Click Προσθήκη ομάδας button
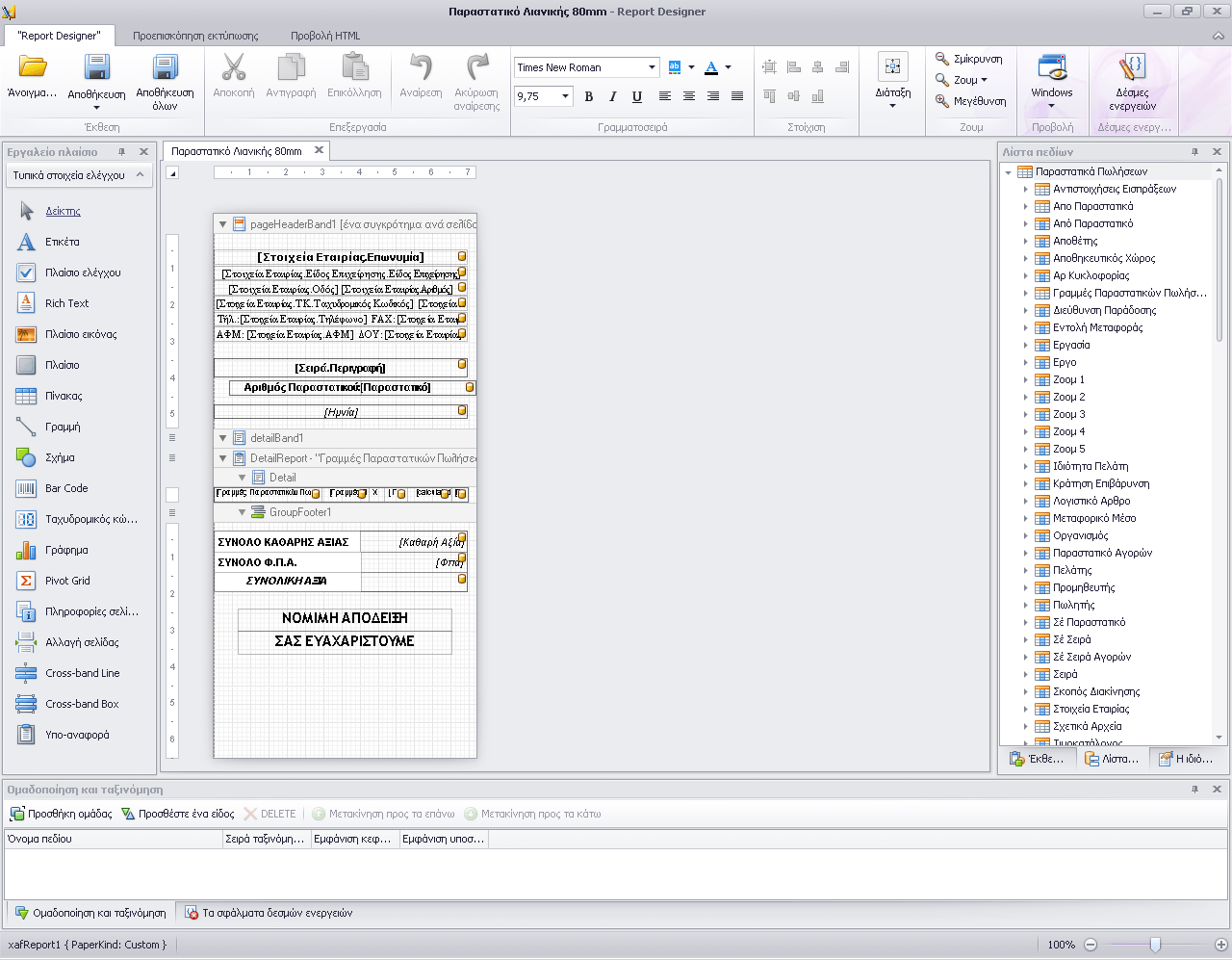1232x960 pixels. (61, 814)
